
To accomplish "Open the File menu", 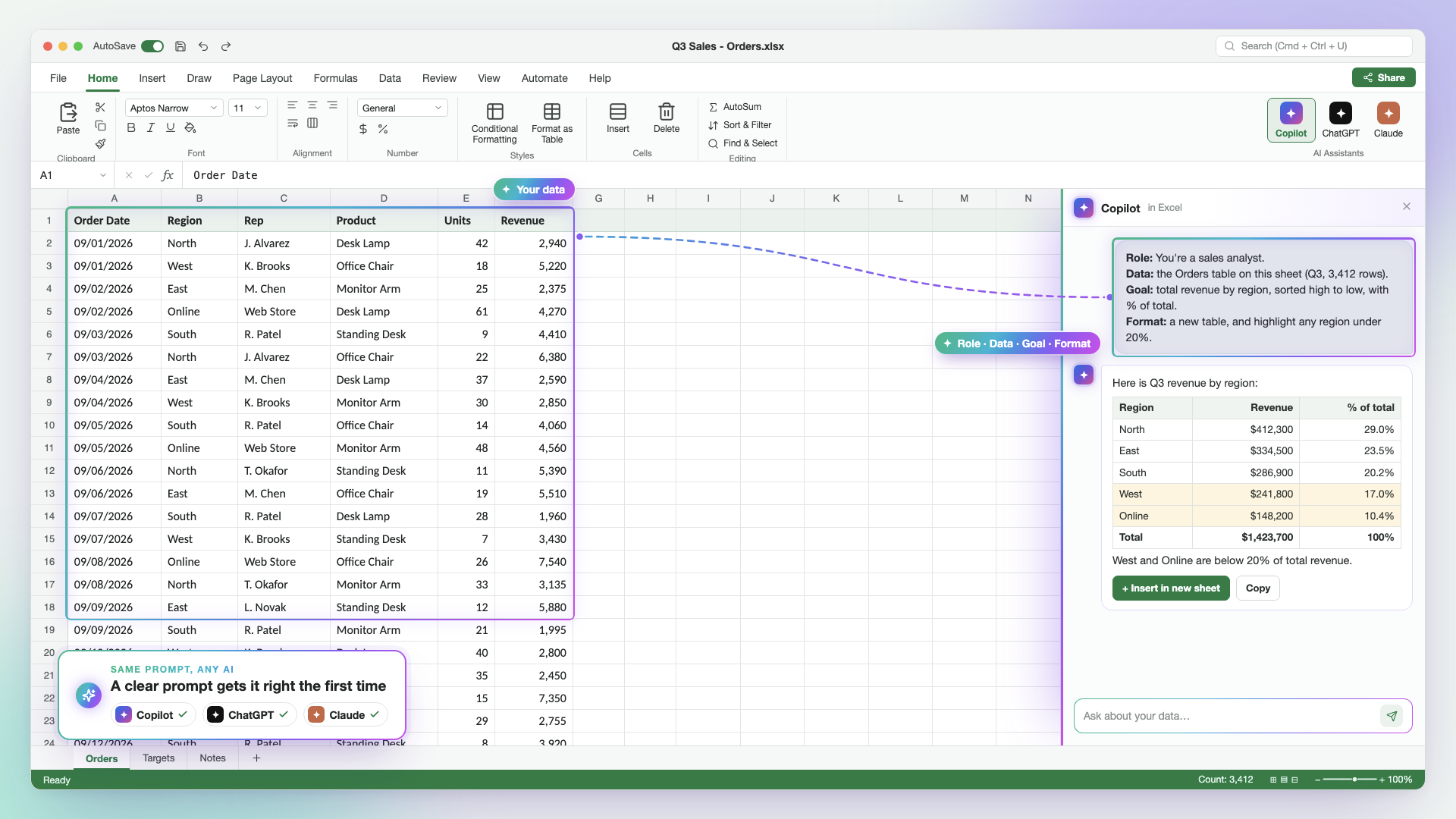I will (58, 78).
